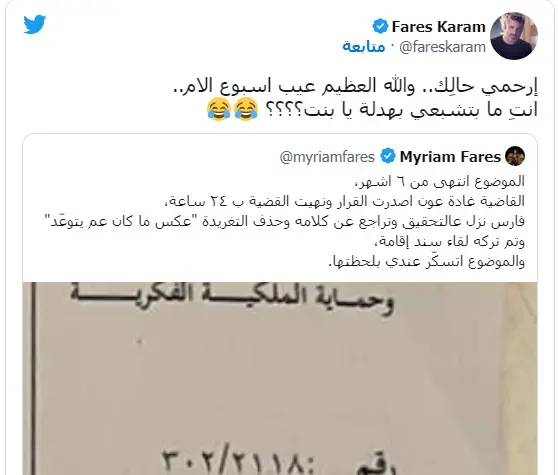The image size is (558, 475).
Task: Click quoted tweet's last line والموضوع اتسكّر
Action: (426, 262)
